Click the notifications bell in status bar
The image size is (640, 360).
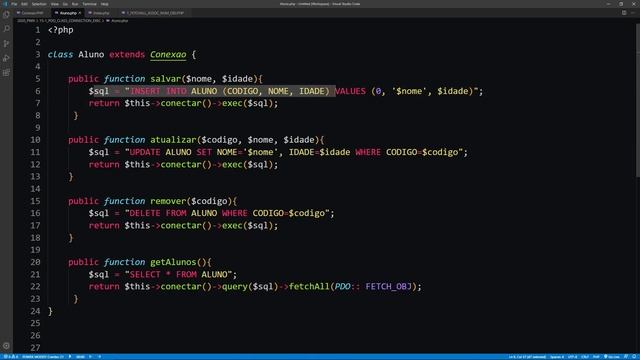point(634,357)
